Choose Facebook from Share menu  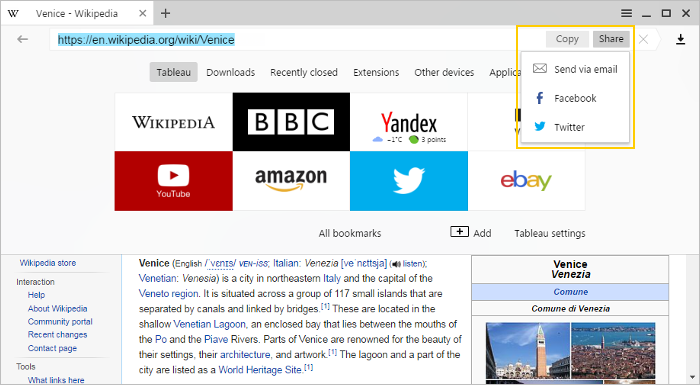[575, 98]
